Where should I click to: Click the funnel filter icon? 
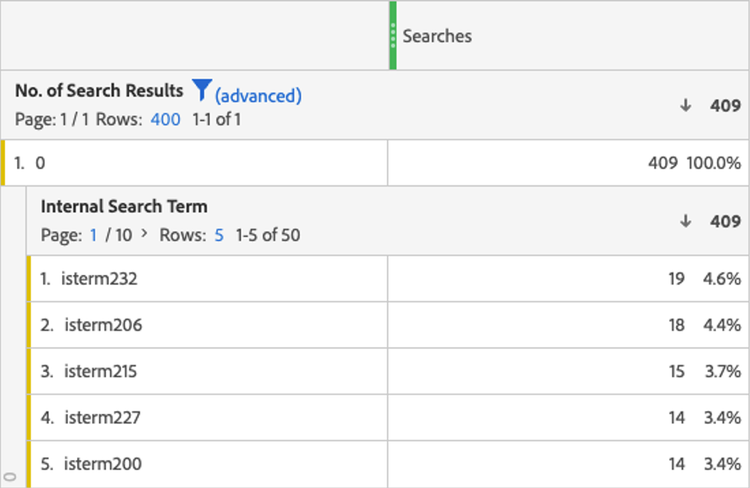tap(201, 91)
